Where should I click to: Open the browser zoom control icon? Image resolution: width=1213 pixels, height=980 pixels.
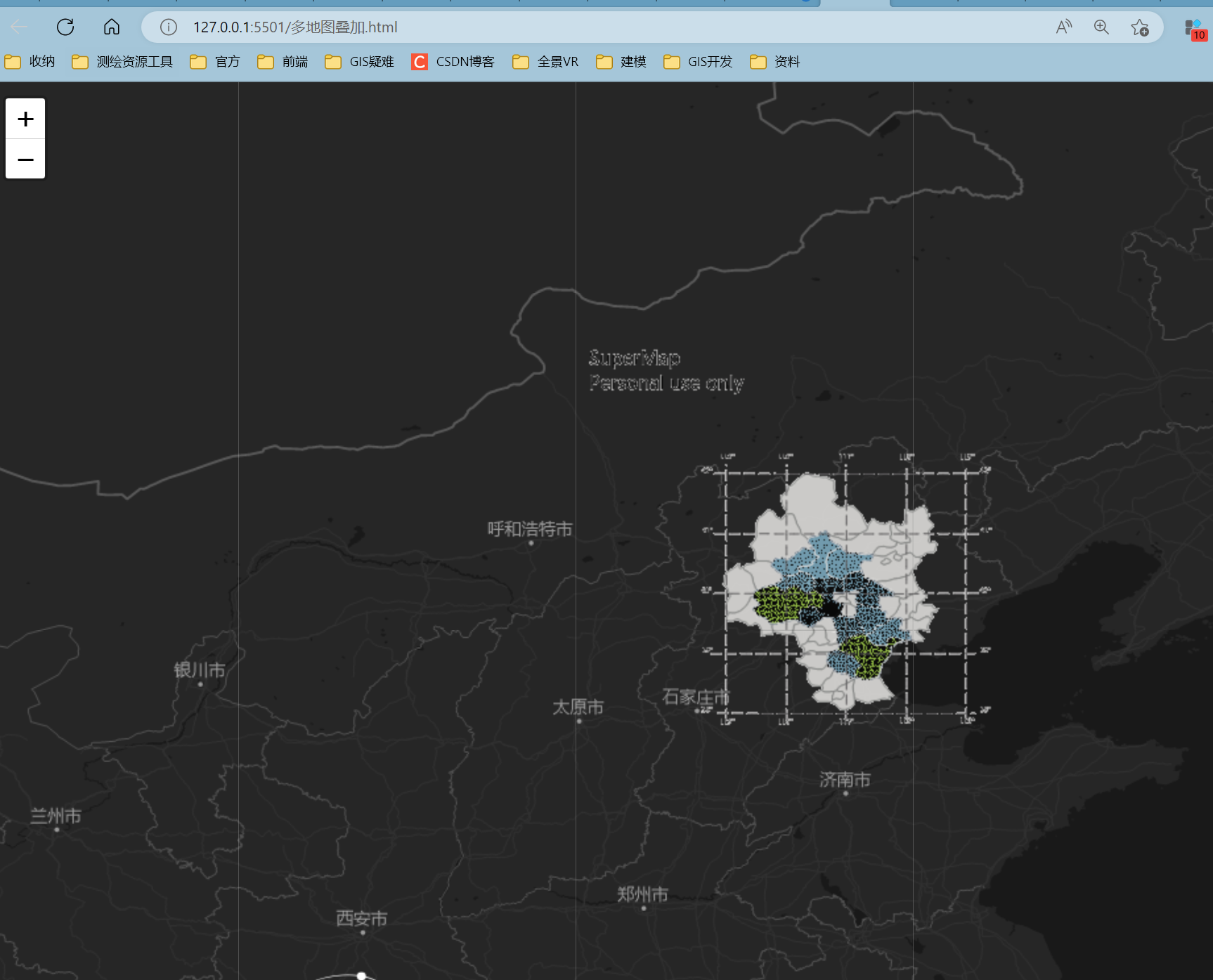pyautogui.click(x=1101, y=27)
